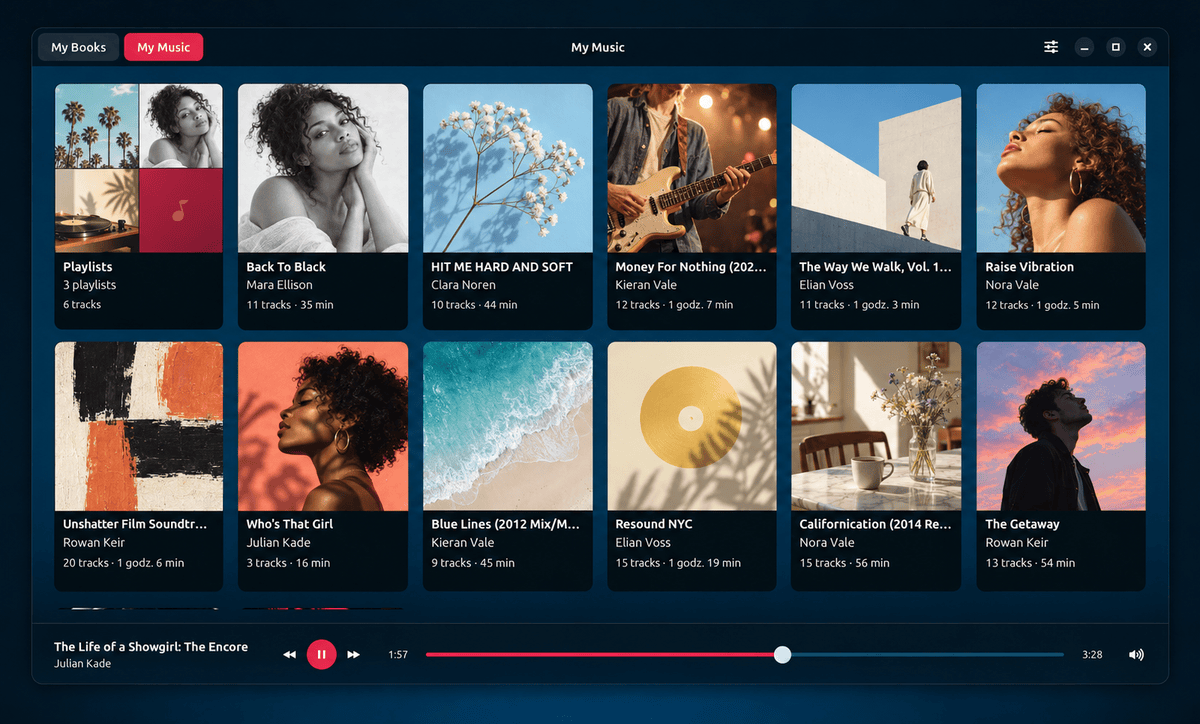Viewport: 1200px width, 724px height.
Task: Click '20 tracks · 1 godz. 6 min' text
Action: pos(124,563)
